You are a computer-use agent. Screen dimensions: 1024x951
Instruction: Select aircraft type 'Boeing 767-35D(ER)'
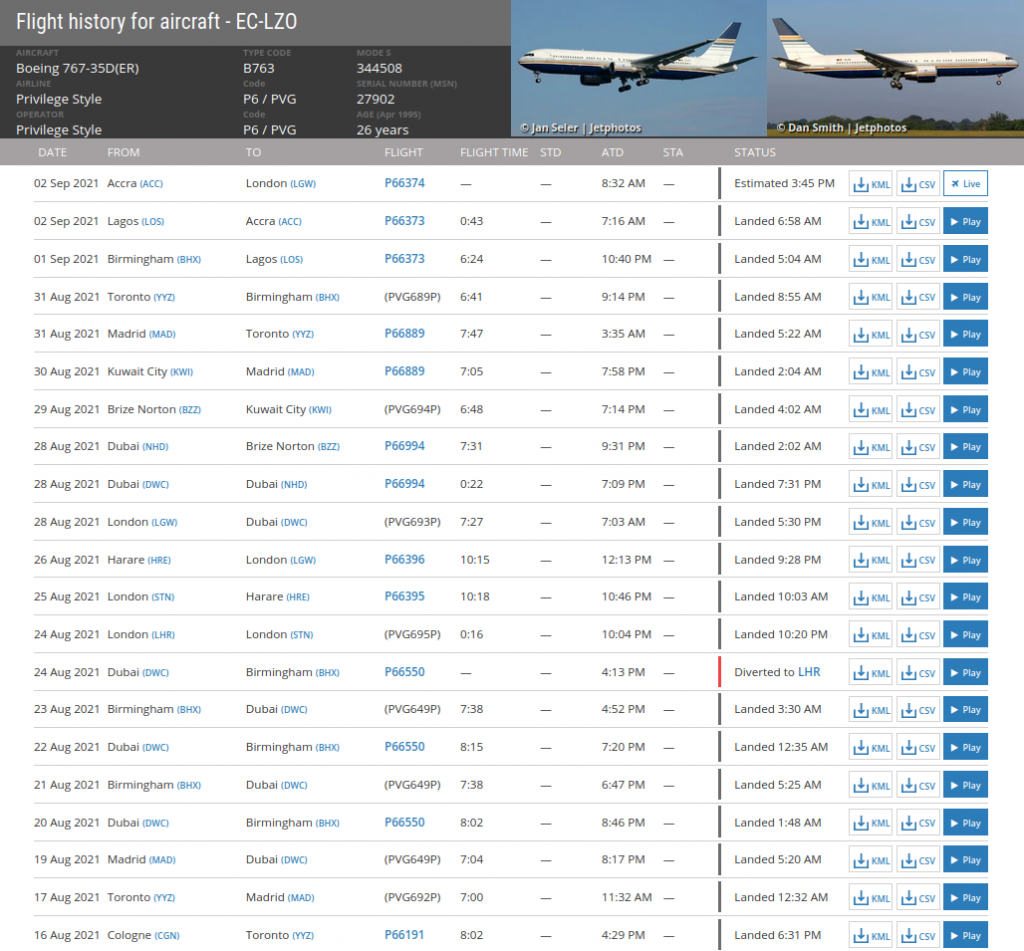click(78, 69)
